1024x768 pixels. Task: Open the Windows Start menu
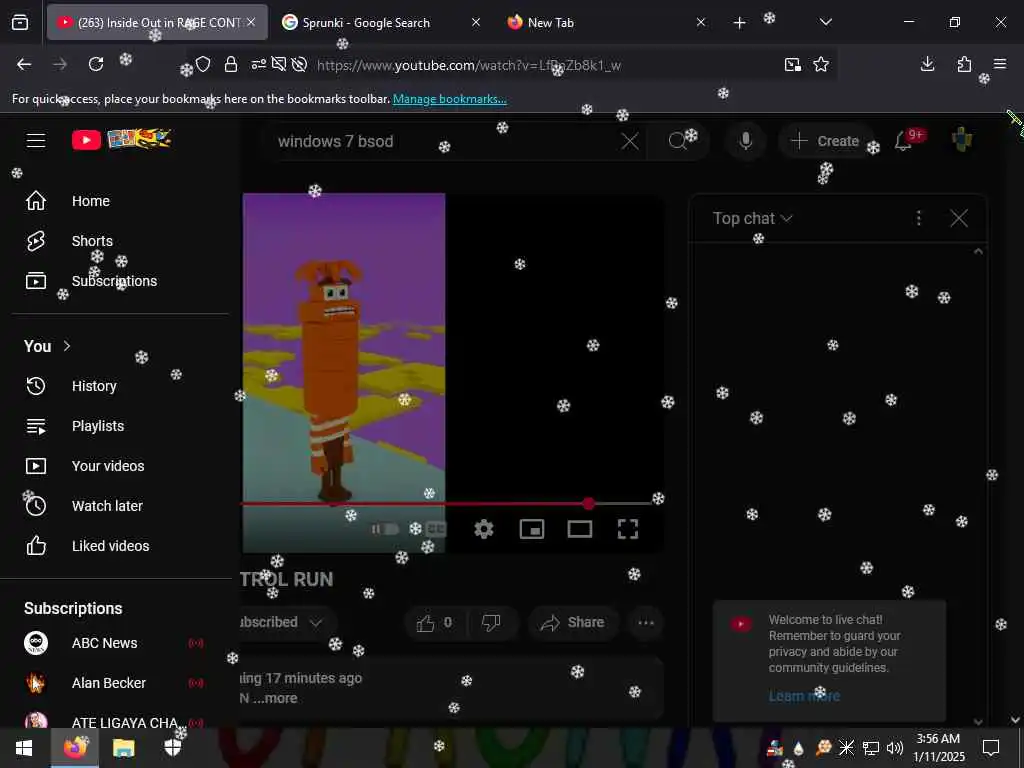[x=25, y=748]
